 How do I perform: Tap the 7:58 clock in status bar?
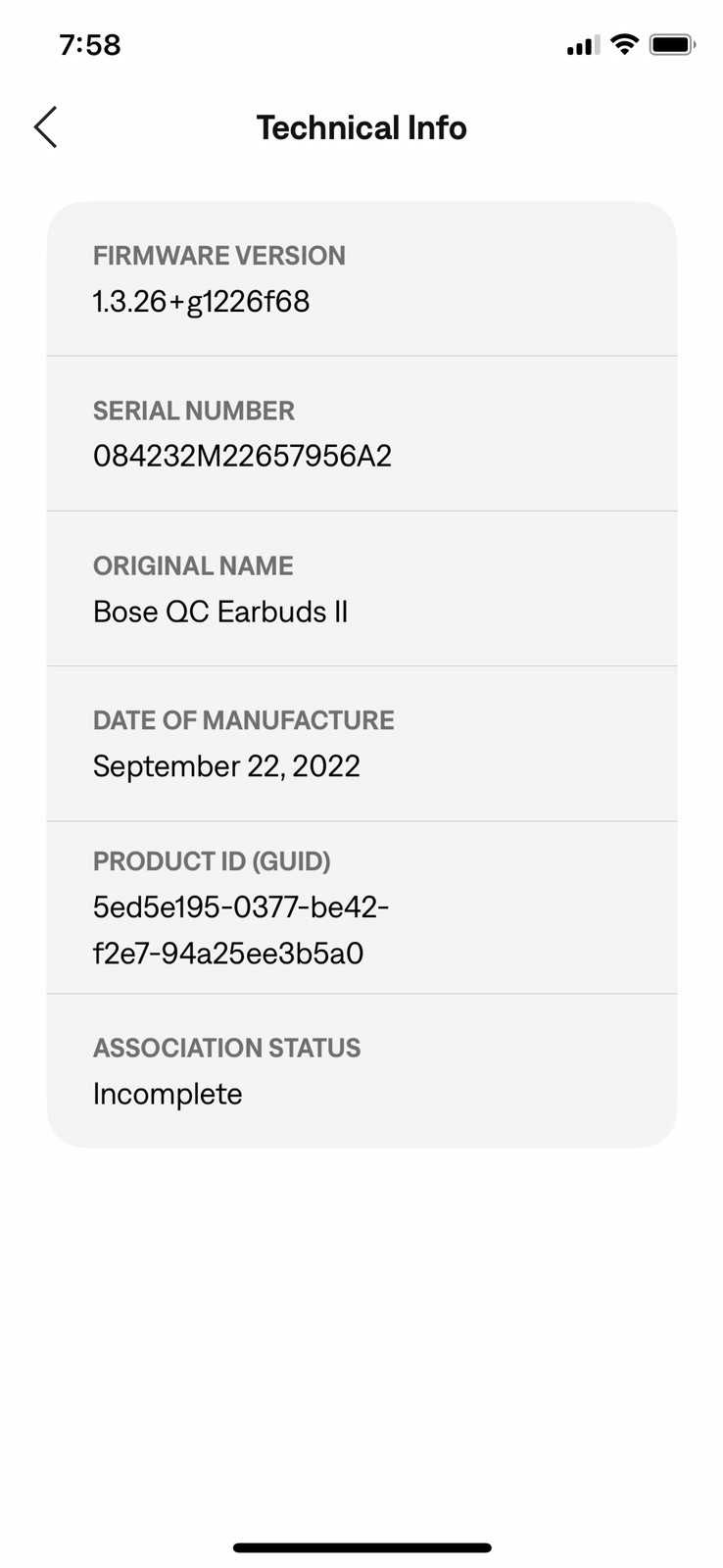90,45
